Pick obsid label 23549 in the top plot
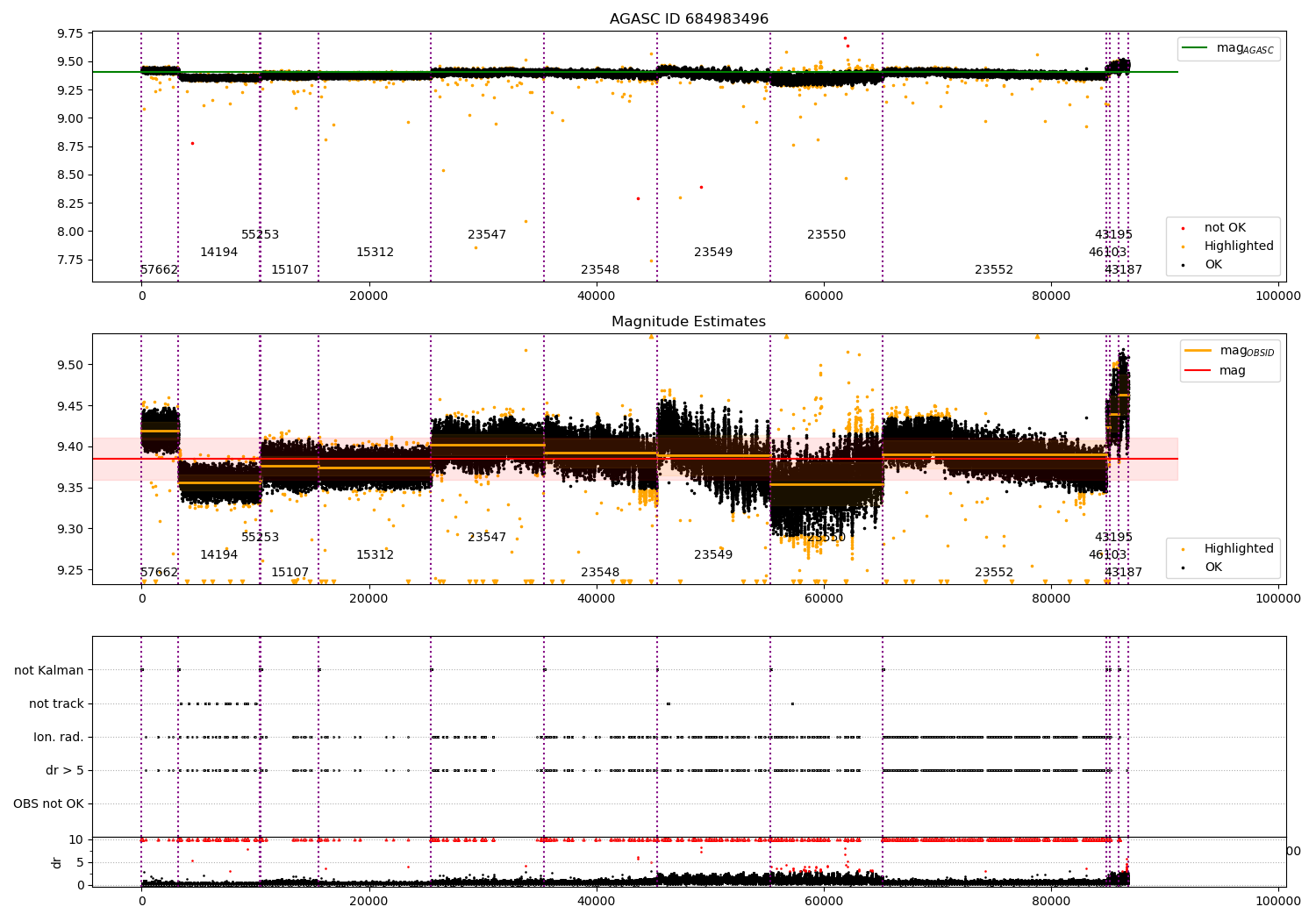Image resolution: width=1316 pixels, height=921 pixels. click(713, 253)
